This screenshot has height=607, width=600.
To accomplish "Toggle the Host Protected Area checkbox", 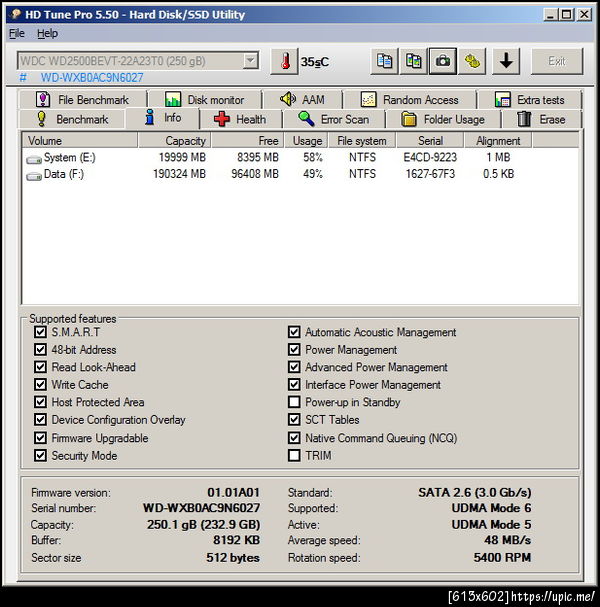I will 40,401.
